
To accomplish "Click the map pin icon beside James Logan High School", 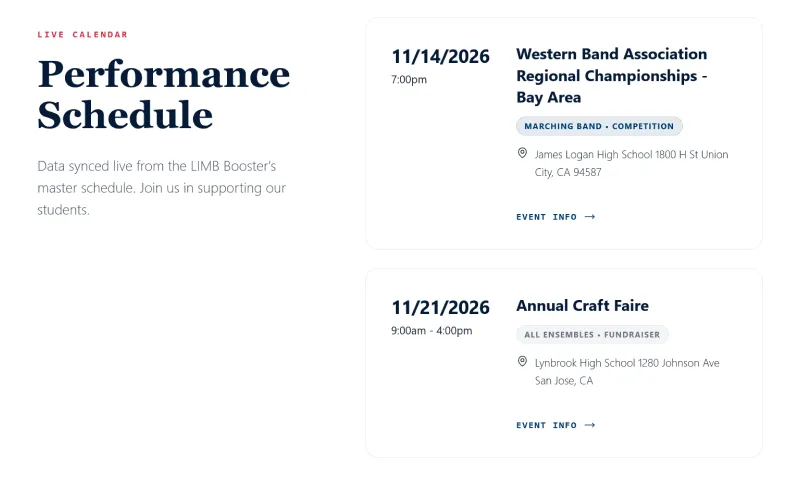I will coord(522,153).
